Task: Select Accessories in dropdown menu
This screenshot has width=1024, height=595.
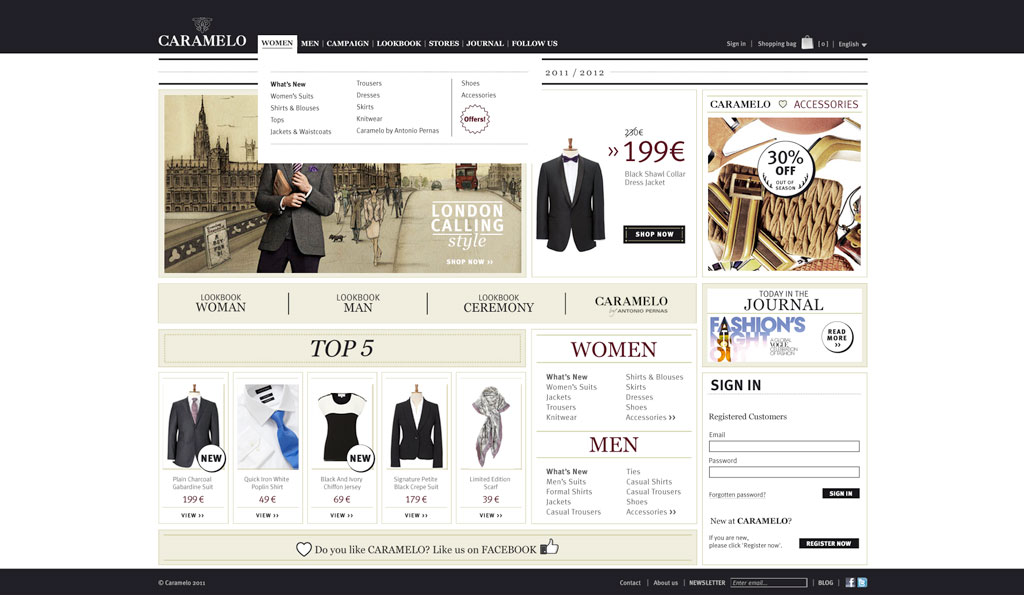Action: click(x=478, y=95)
